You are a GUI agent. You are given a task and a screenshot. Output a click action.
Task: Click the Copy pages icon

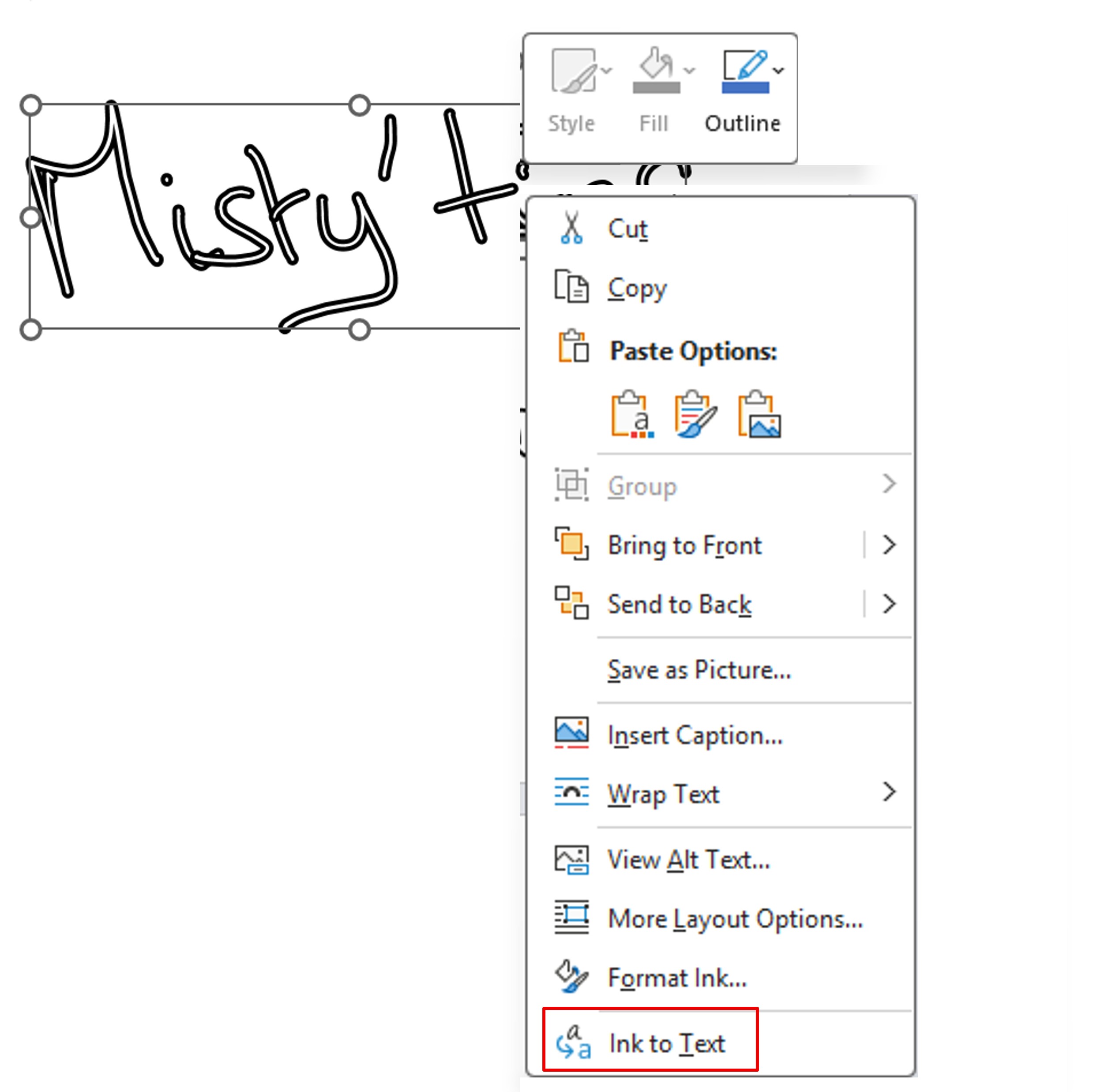[x=571, y=286]
